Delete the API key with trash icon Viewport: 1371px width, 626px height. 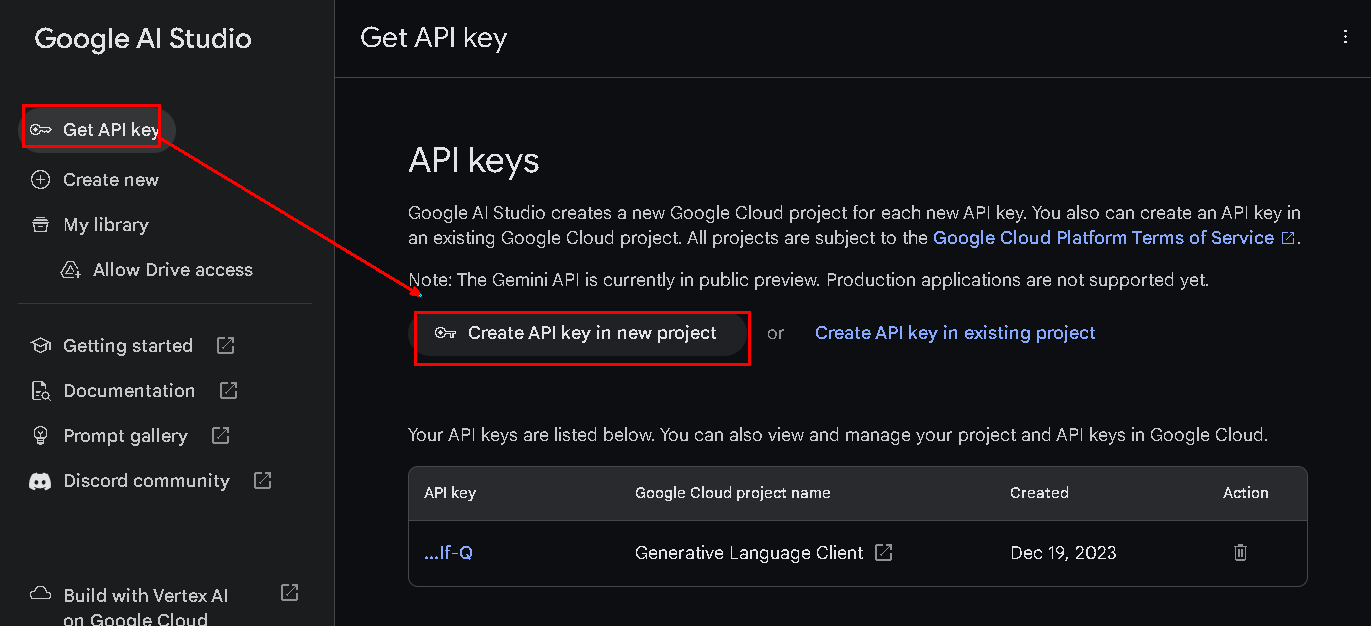click(x=1240, y=552)
